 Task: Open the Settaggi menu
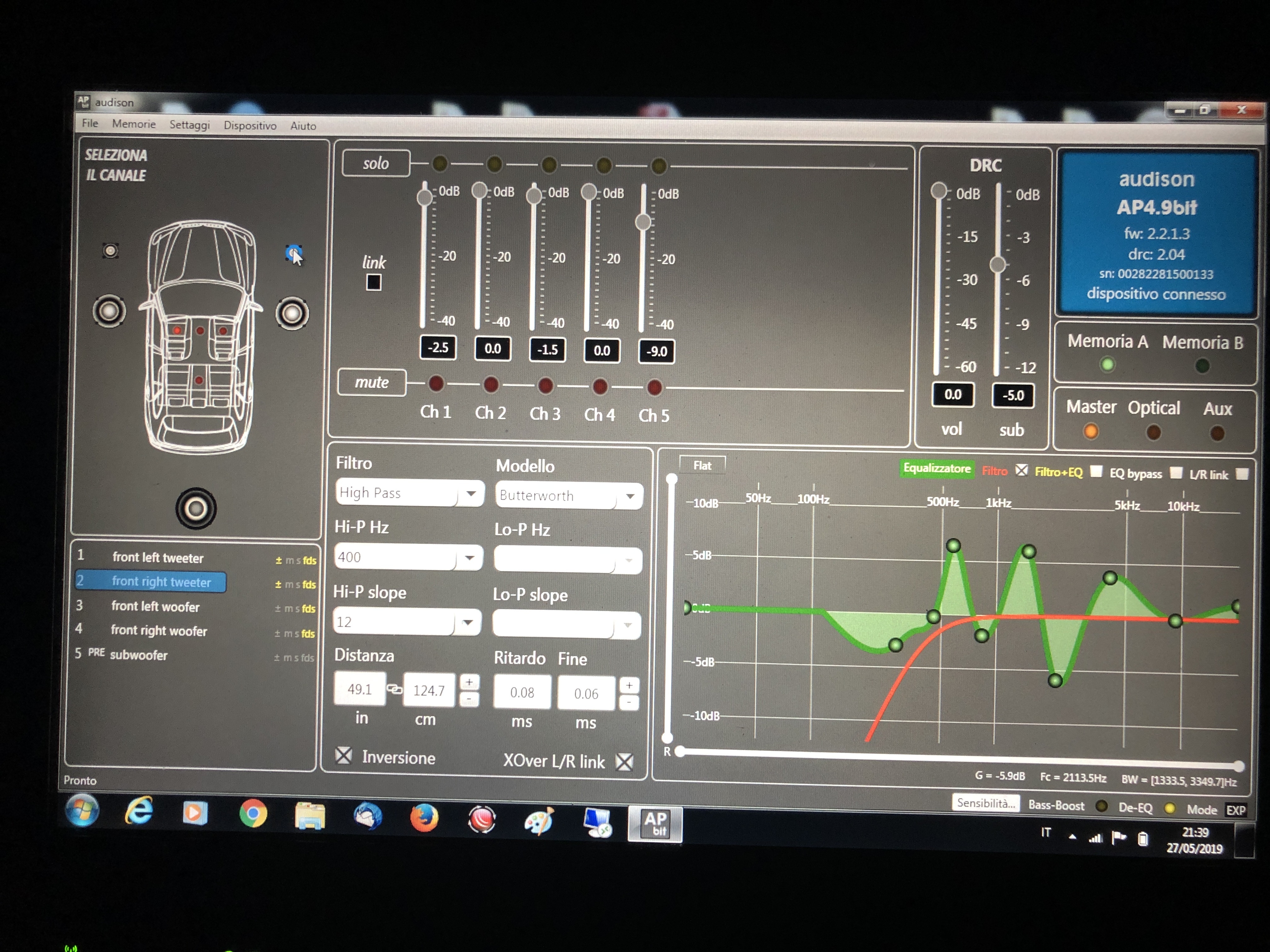[190, 125]
